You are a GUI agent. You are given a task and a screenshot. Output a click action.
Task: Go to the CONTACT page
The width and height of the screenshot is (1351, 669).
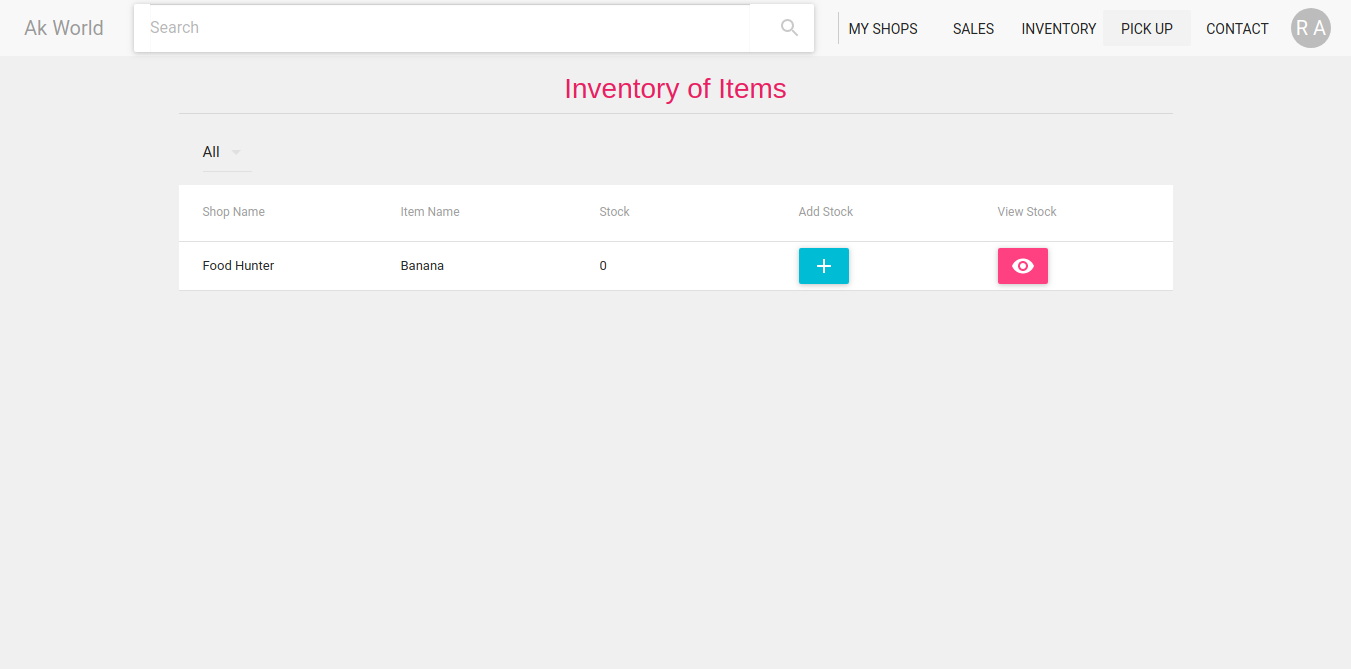(1237, 29)
